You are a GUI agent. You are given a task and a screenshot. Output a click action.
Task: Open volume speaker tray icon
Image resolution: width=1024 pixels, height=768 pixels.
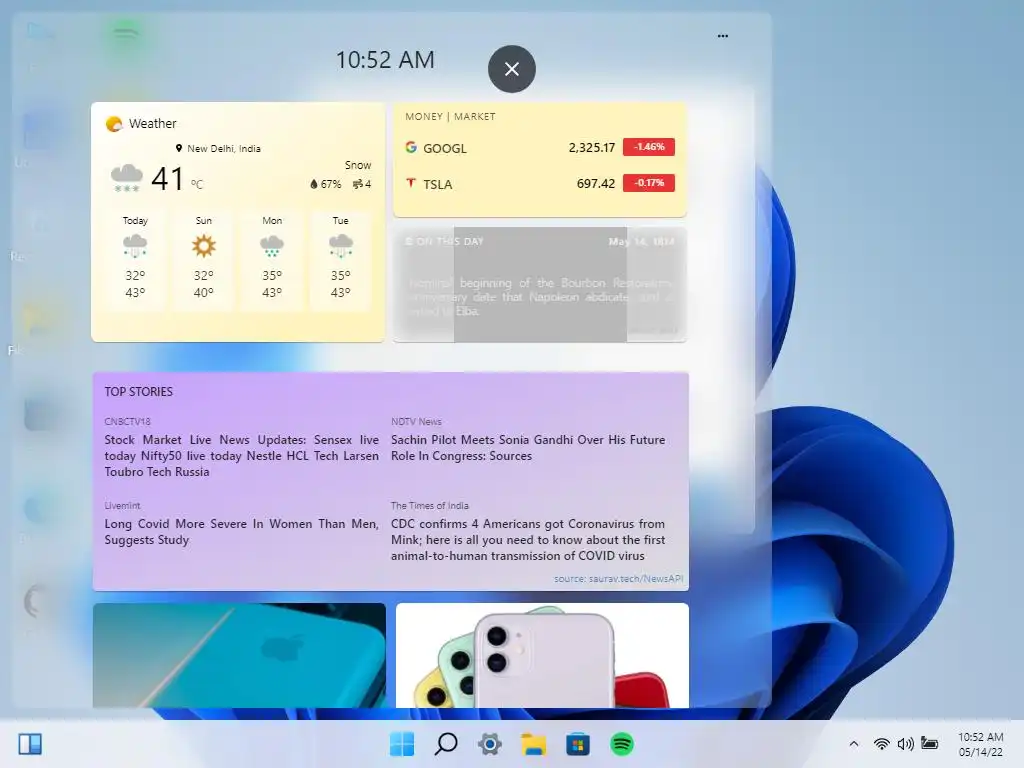pos(906,744)
